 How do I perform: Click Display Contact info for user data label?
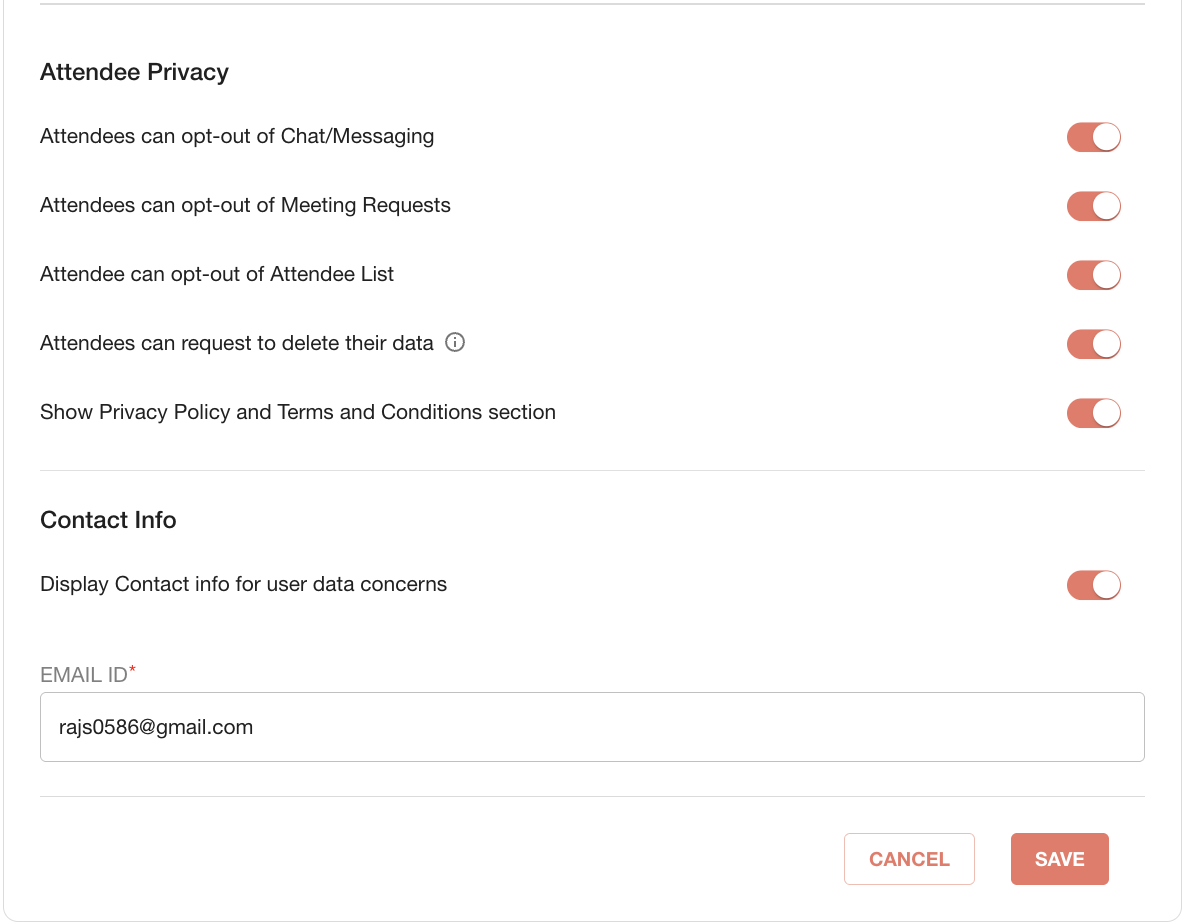[x=243, y=584]
